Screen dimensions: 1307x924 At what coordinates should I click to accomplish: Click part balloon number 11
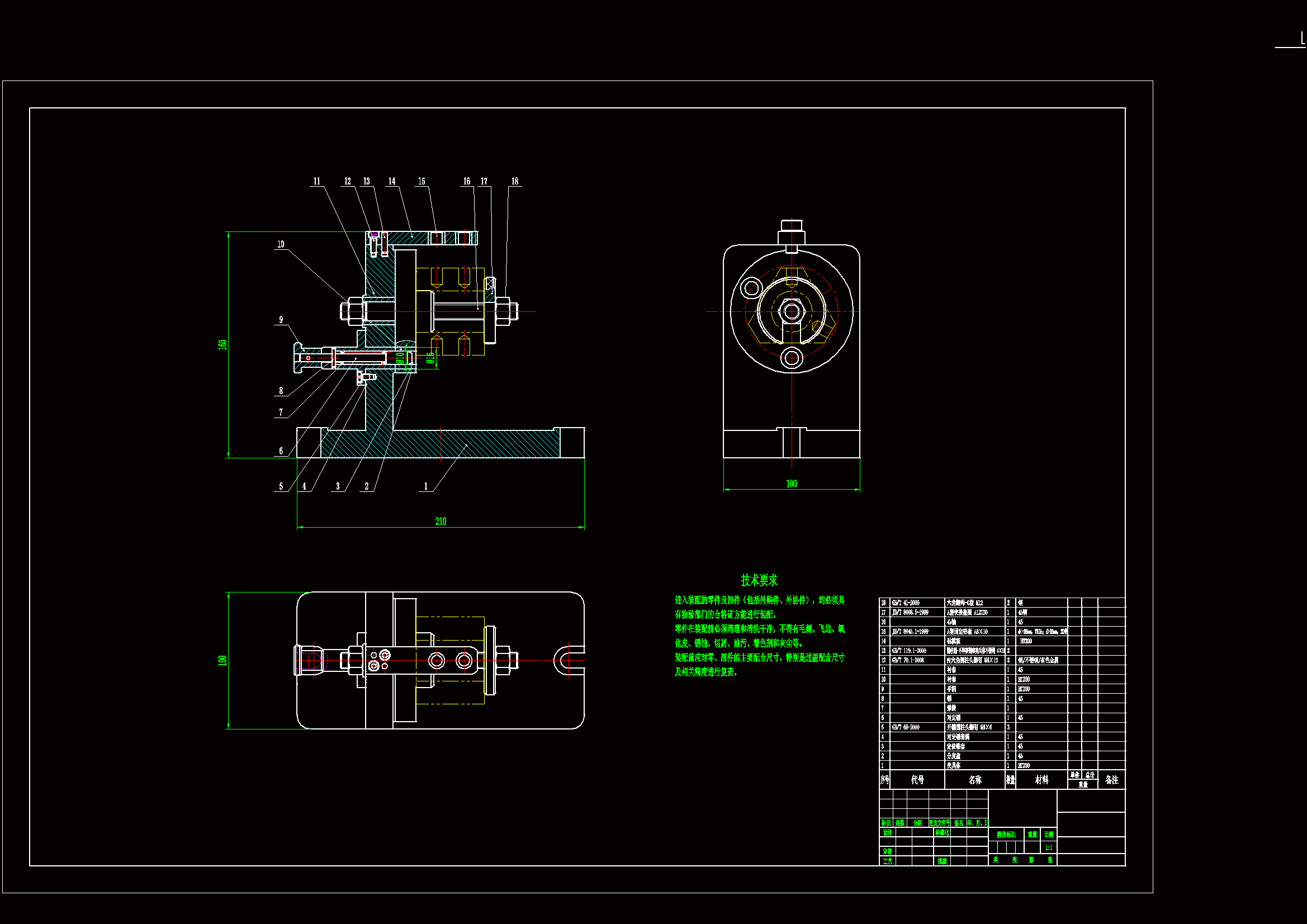[x=317, y=181]
